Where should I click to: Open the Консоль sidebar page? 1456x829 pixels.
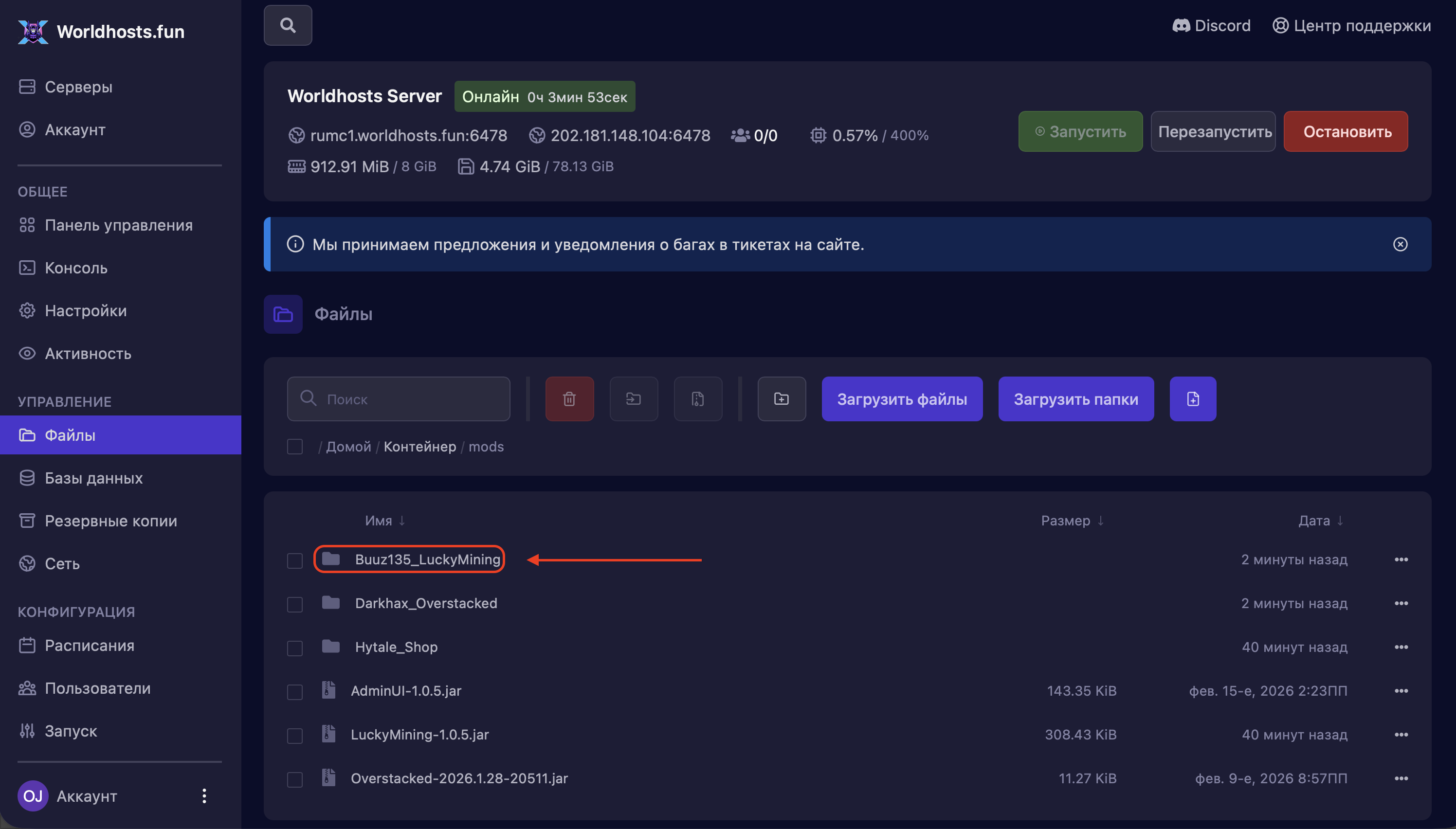pyautogui.click(x=76, y=268)
